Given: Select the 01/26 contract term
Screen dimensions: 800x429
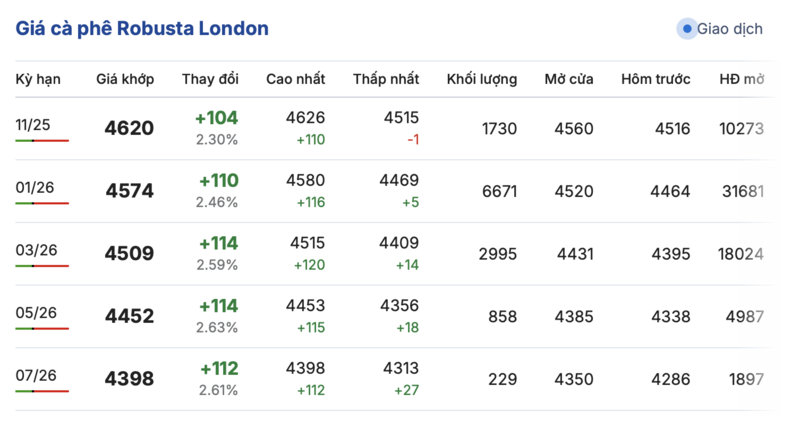Looking at the screenshot, I should [x=35, y=187].
